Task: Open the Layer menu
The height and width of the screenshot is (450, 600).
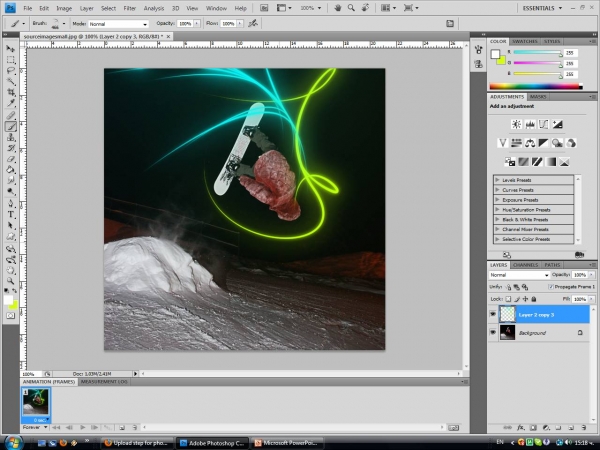Action: 86,8
